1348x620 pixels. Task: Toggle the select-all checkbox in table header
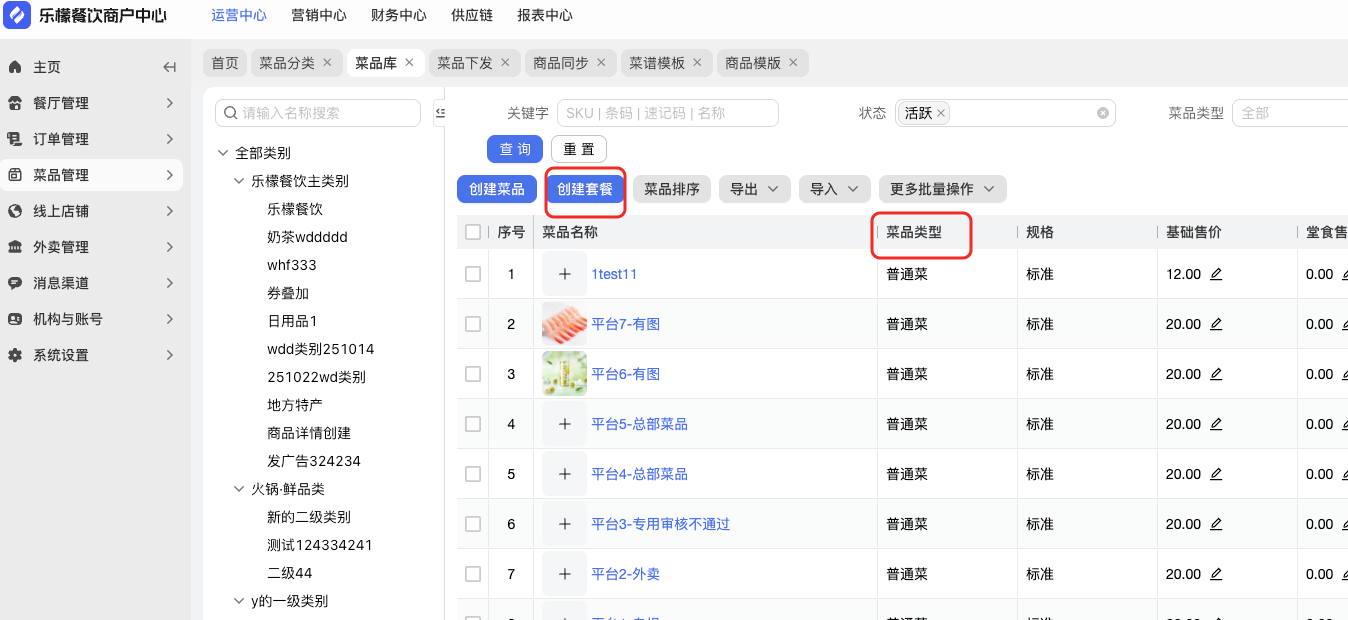pyautogui.click(x=473, y=232)
